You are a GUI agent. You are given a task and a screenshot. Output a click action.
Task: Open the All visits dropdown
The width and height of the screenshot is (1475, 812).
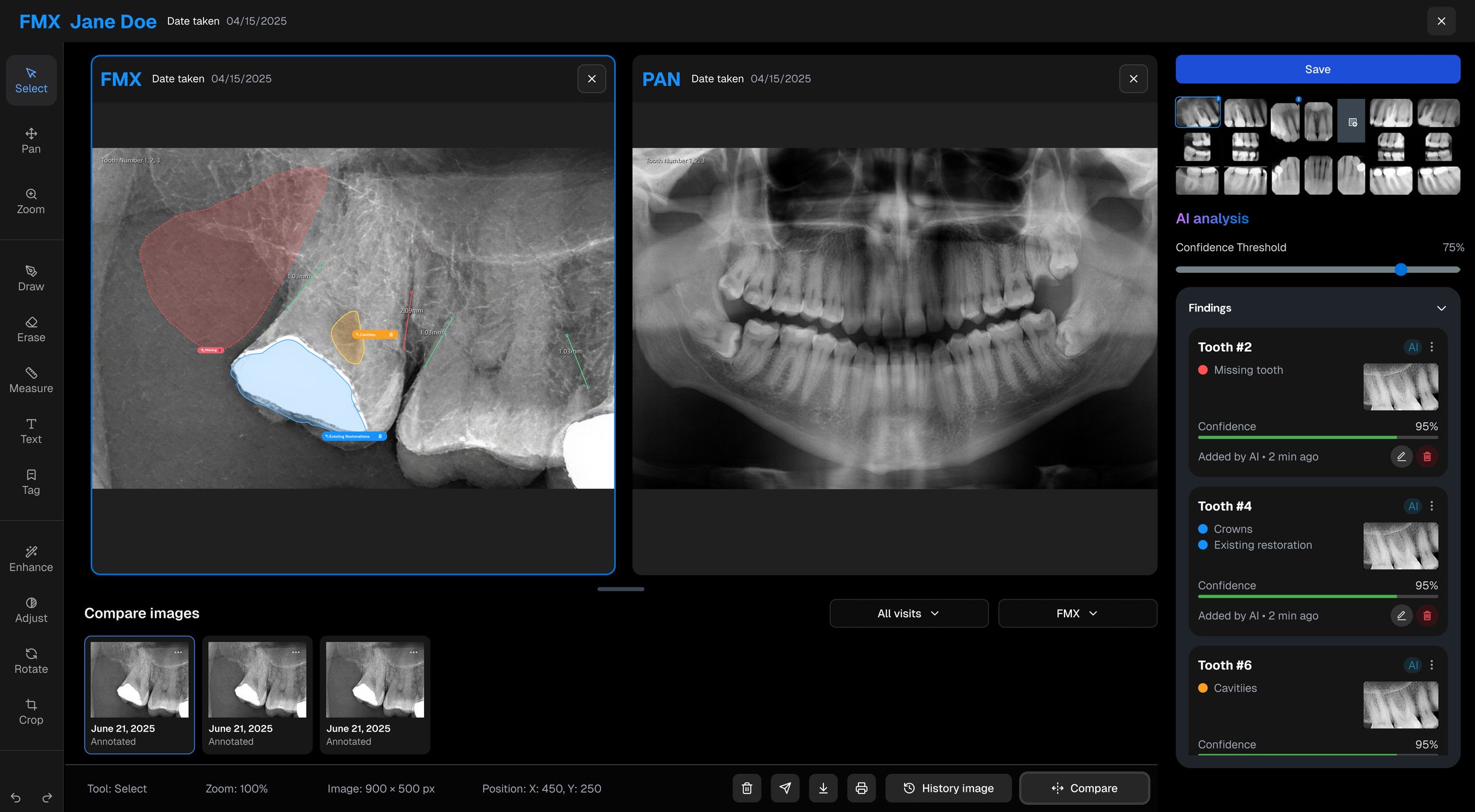pos(908,613)
